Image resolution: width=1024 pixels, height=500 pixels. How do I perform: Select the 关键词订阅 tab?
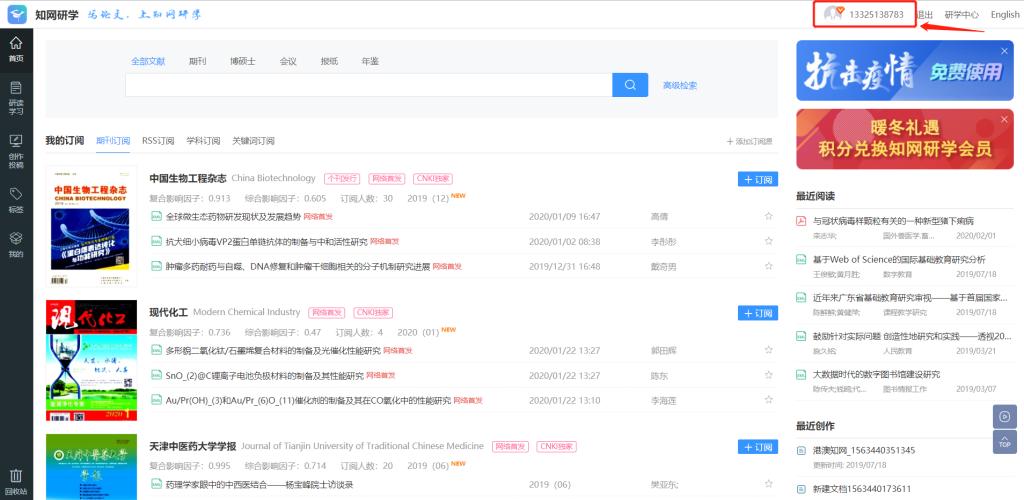tap(253, 141)
